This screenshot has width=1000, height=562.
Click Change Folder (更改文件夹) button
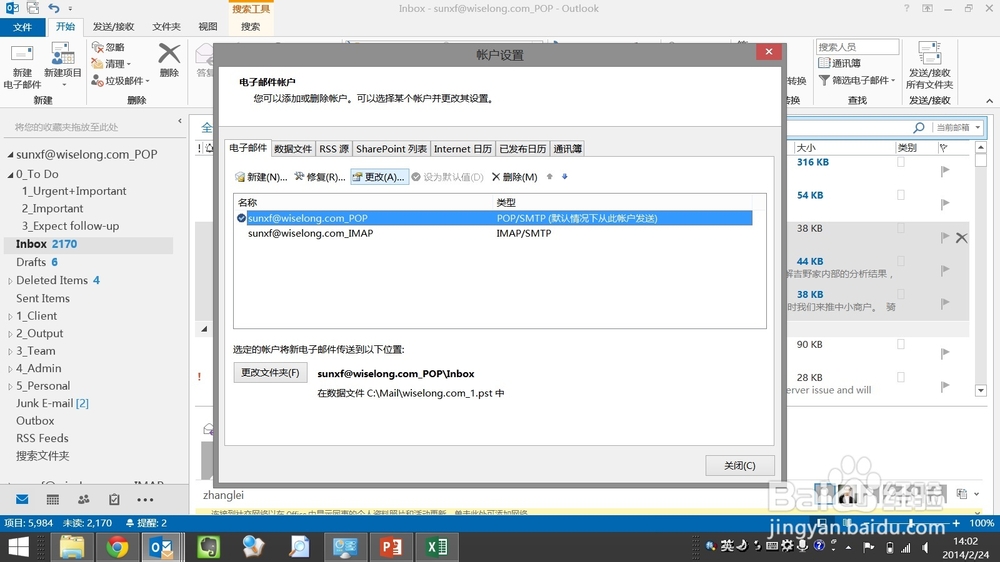point(270,373)
